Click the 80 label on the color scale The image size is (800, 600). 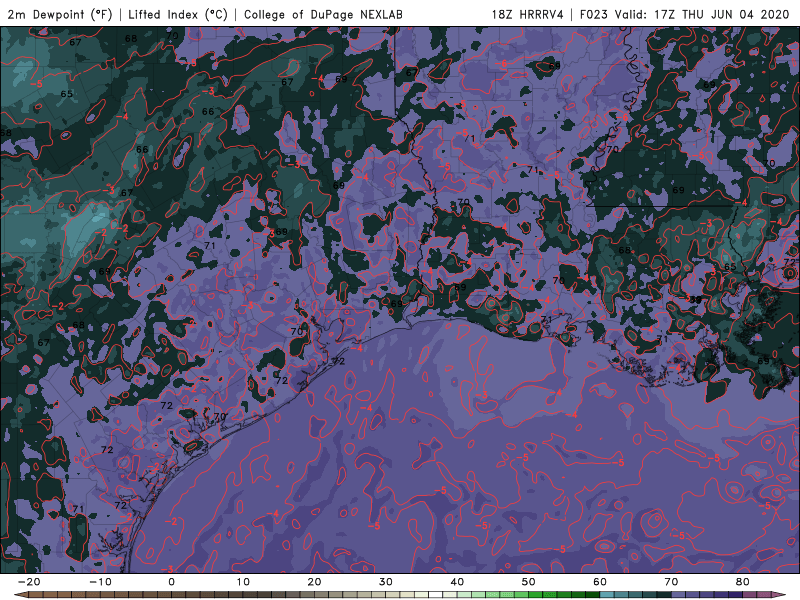[743, 582]
